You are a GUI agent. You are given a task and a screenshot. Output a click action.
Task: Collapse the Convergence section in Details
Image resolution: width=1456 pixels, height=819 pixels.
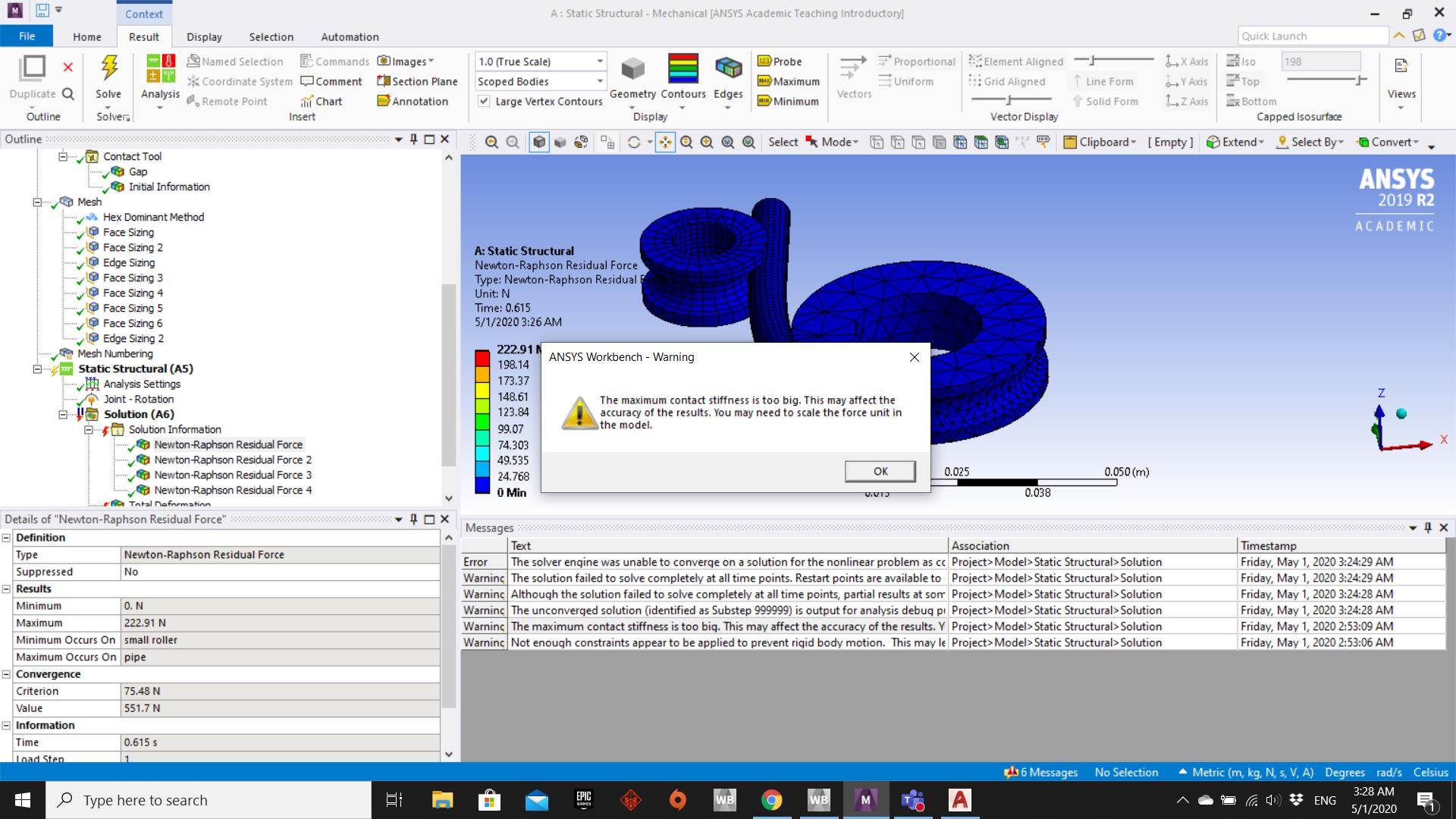(x=6, y=674)
